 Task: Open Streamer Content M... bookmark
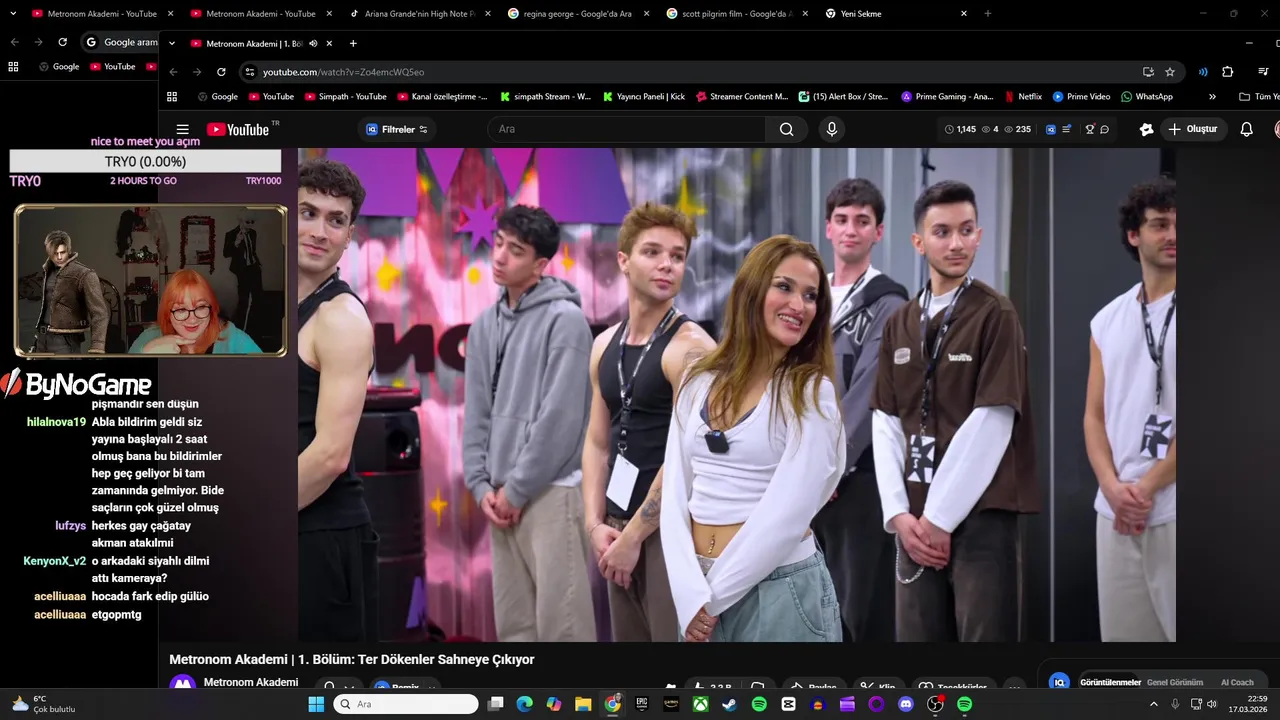coord(742,97)
